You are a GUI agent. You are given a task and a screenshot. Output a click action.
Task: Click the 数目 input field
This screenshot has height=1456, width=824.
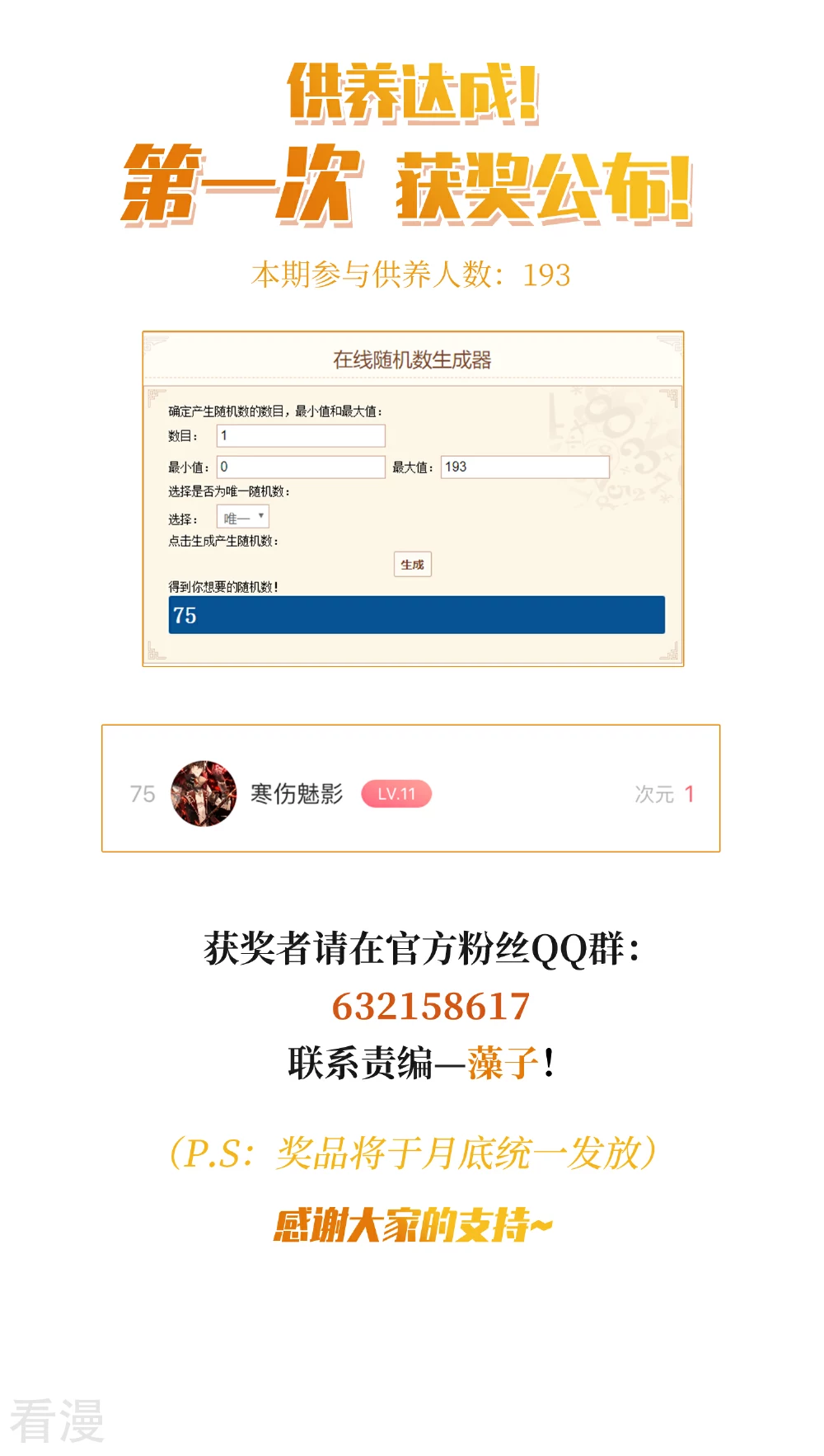301,435
